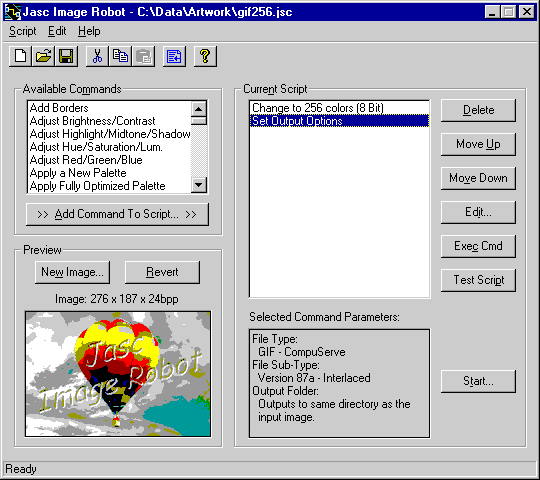Click the Exec Cmd button
The height and width of the screenshot is (480, 540).
point(478,246)
